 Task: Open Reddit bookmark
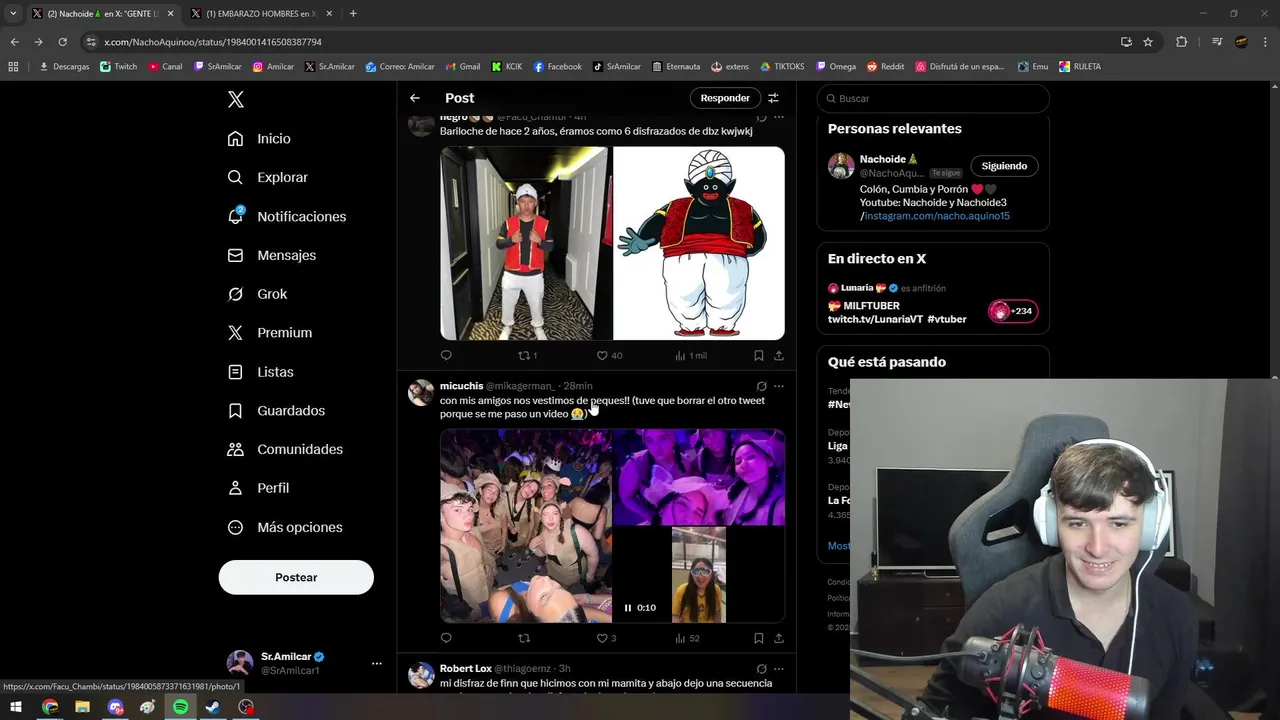(886, 67)
